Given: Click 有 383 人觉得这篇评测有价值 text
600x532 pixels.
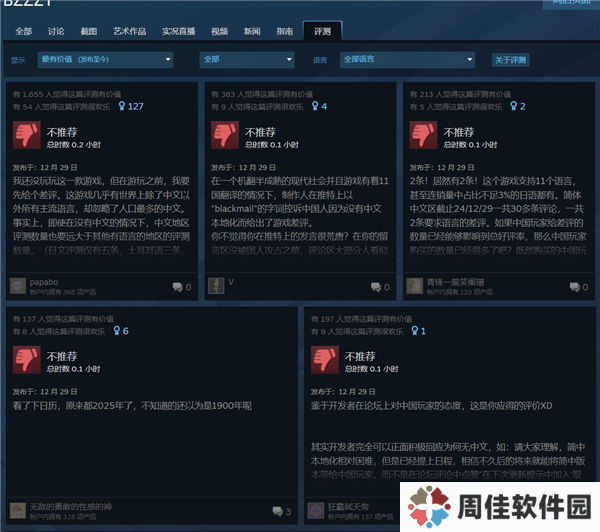Looking at the screenshot, I should click(262, 94).
